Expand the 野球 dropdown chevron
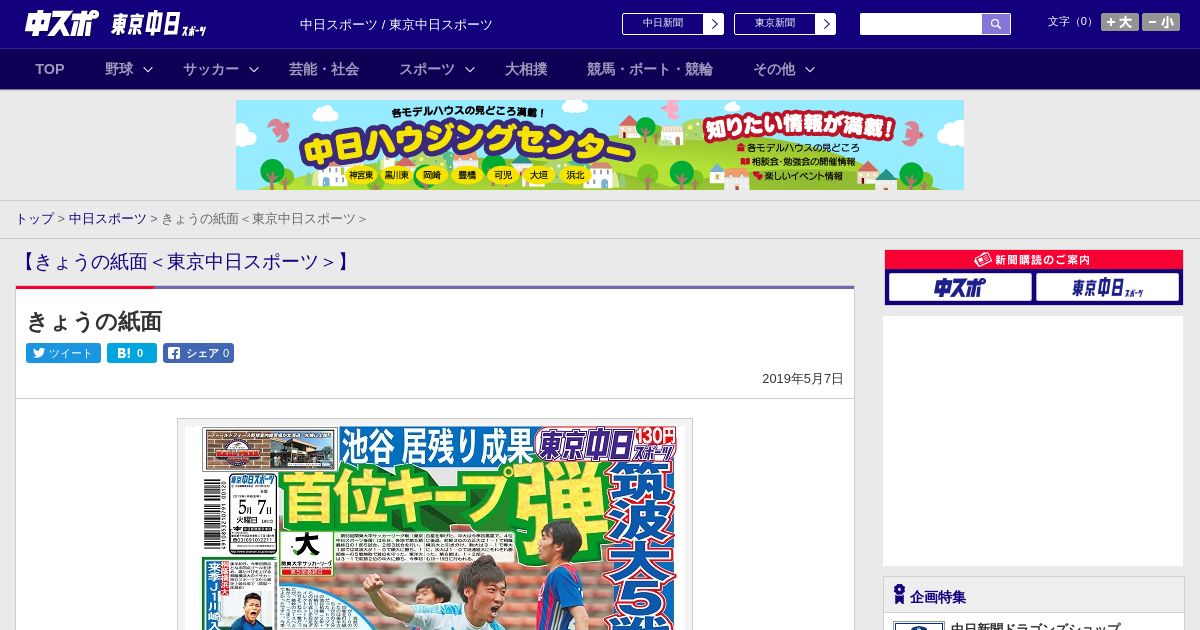 pyautogui.click(x=148, y=69)
